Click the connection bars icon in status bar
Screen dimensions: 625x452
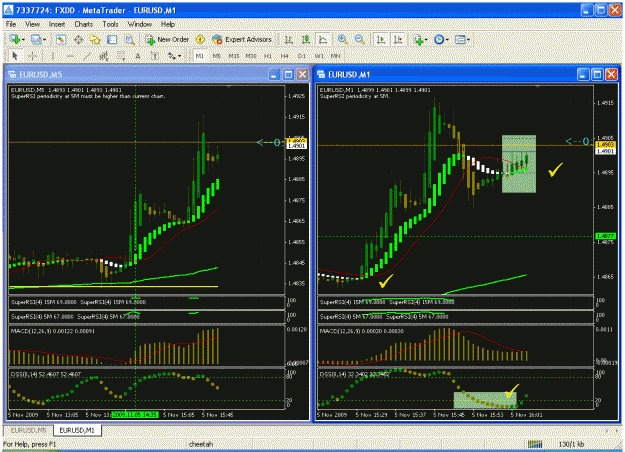[x=535, y=444]
